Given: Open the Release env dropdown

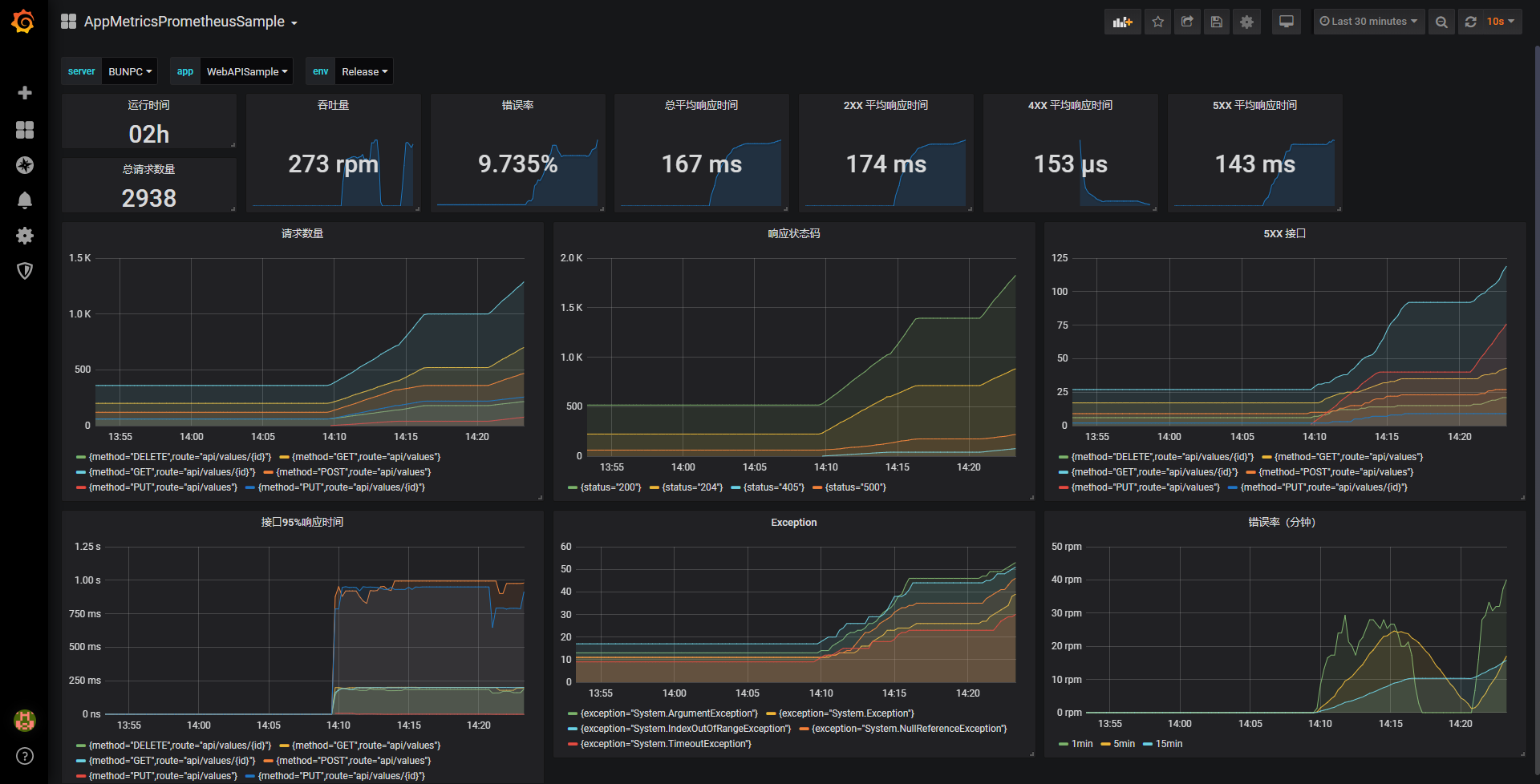Looking at the screenshot, I should tap(363, 71).
